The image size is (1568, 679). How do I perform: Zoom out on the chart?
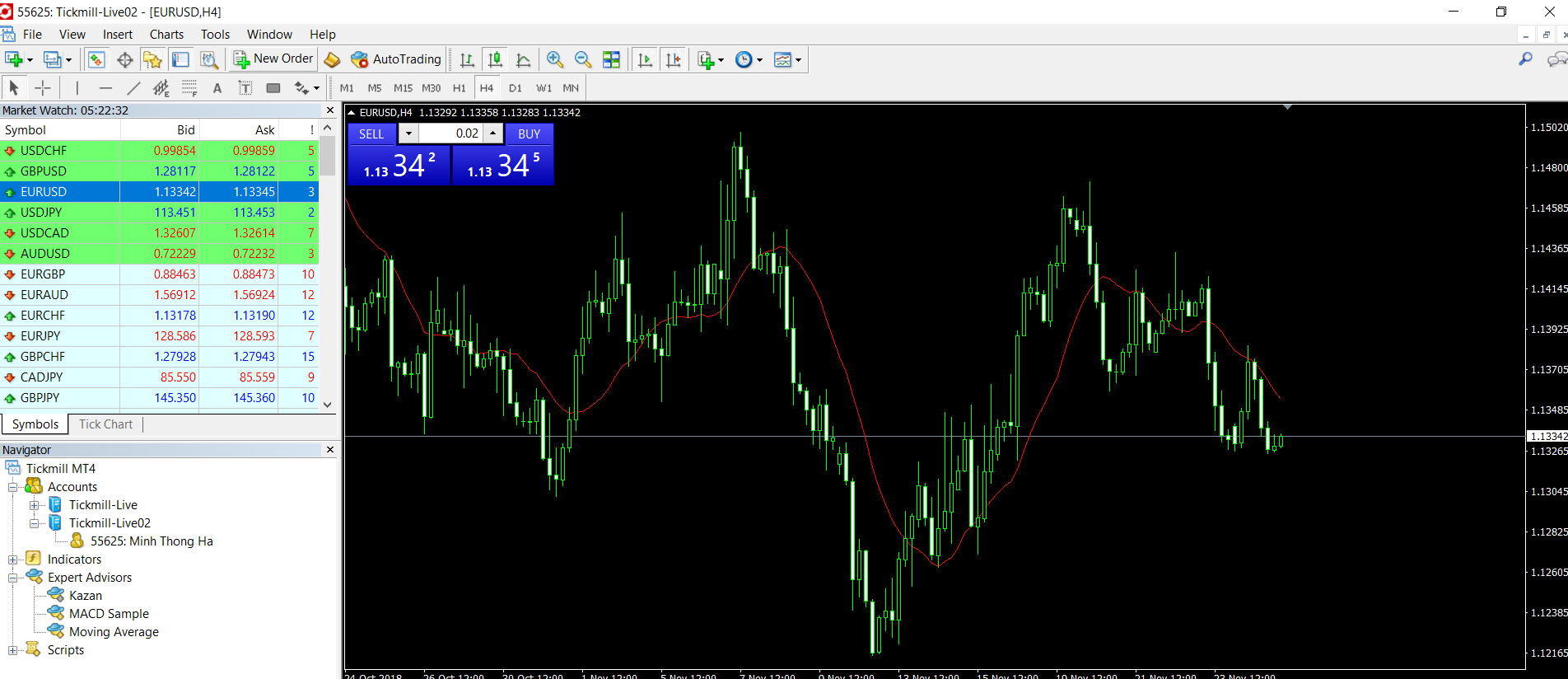click(x=583, y=59)
